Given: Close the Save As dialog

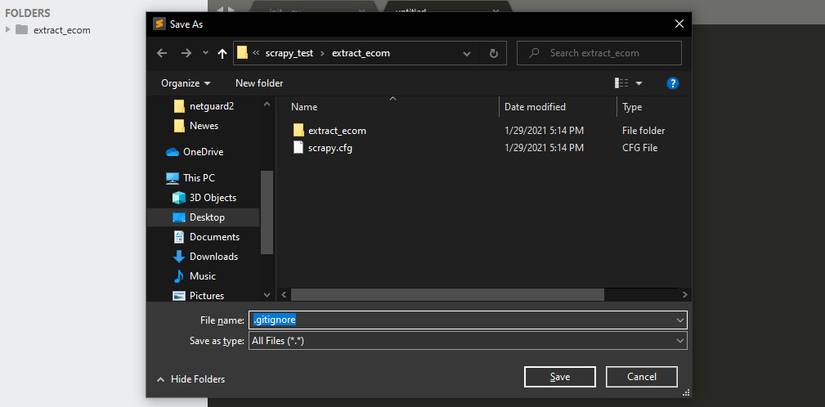Looking at the screenshot, I should coord(679,24).
